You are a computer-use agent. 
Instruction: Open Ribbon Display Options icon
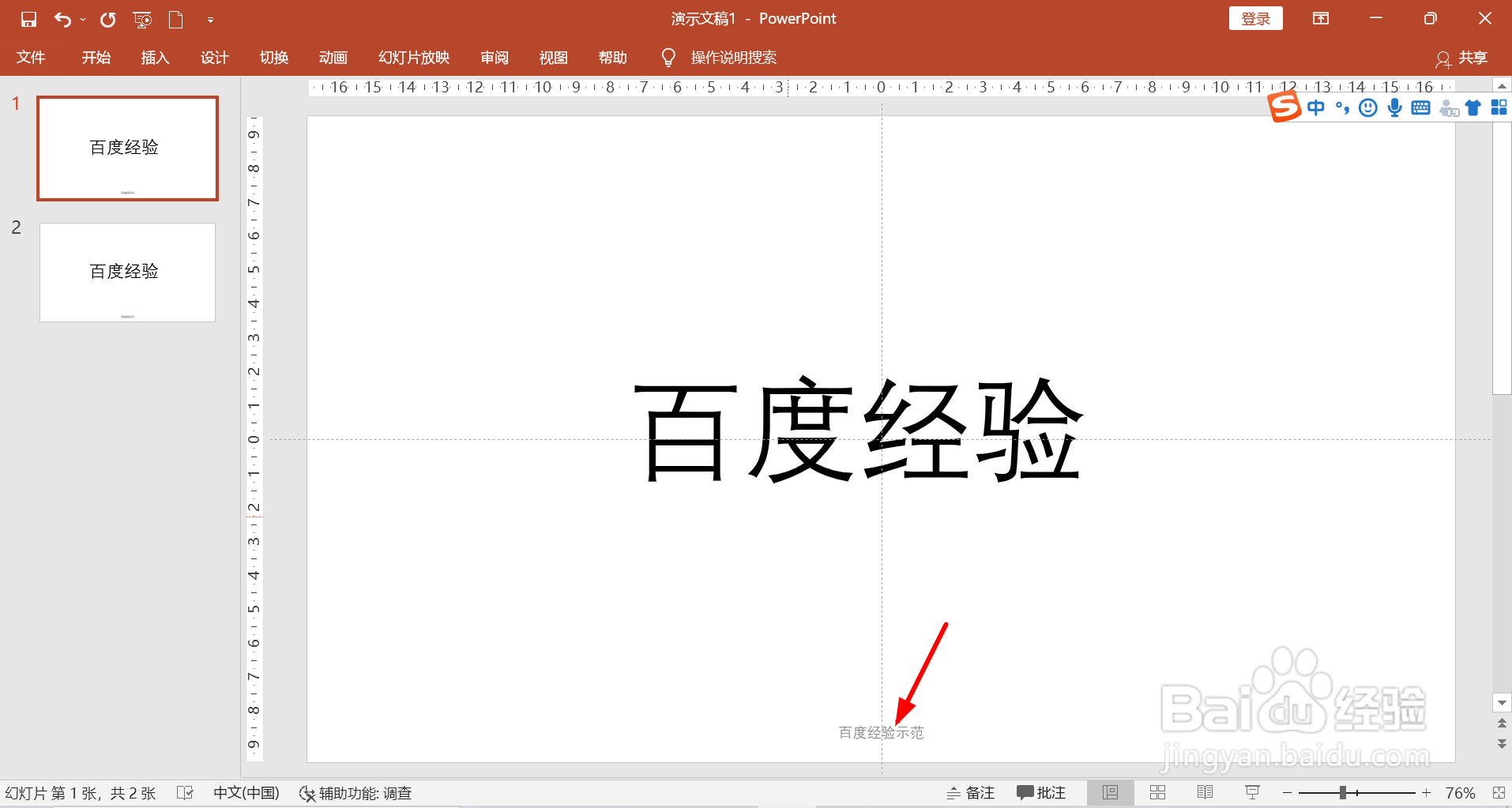click(x=1321, y=18)
